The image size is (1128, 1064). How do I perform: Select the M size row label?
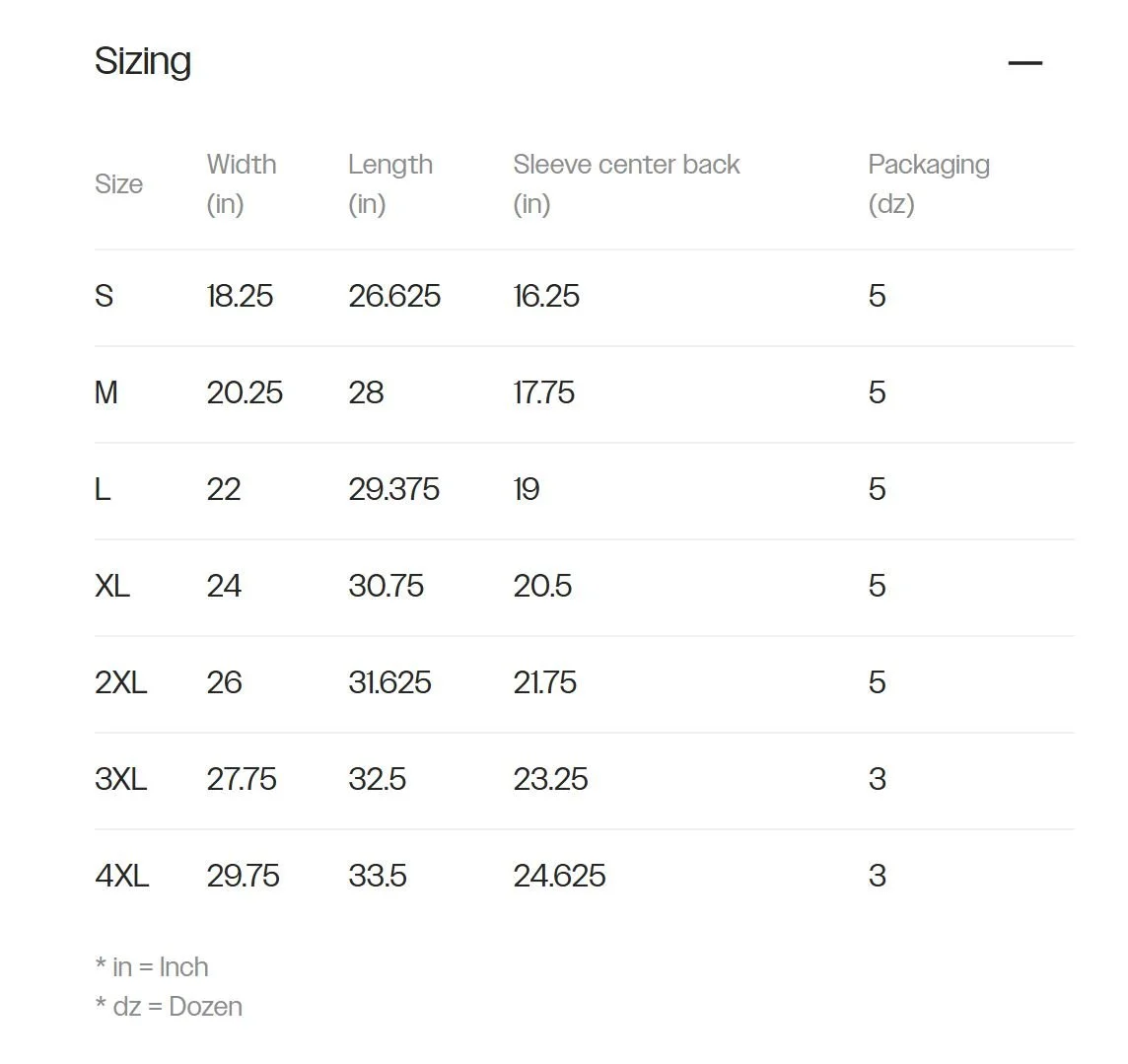tap(106, 392)
